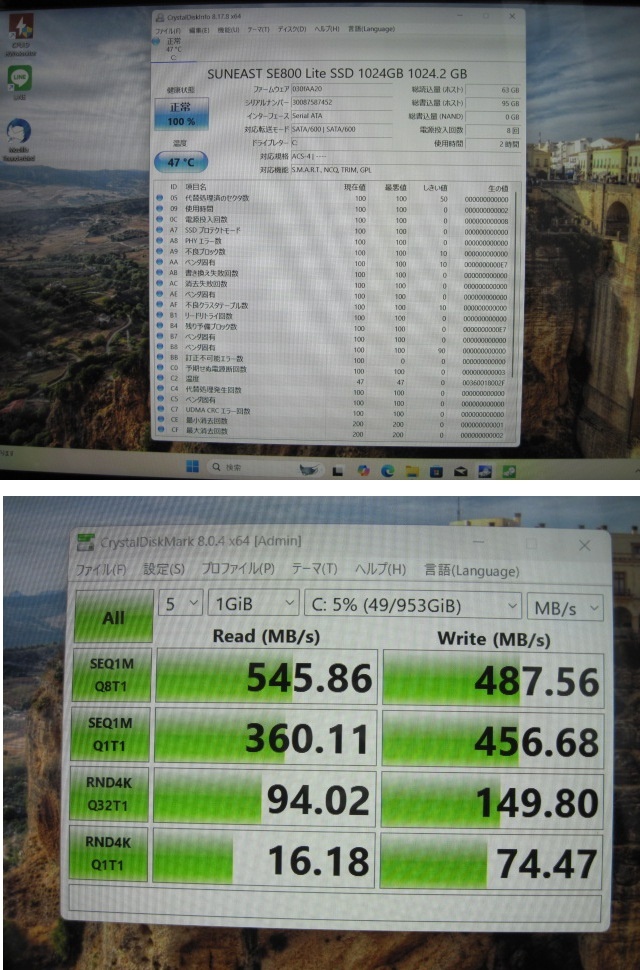The height and width of the screenshot is (970, 640).
Task: Click the CrystalDiskMark title bar icon
Action: pyautogui.click(x=86, y=542)
